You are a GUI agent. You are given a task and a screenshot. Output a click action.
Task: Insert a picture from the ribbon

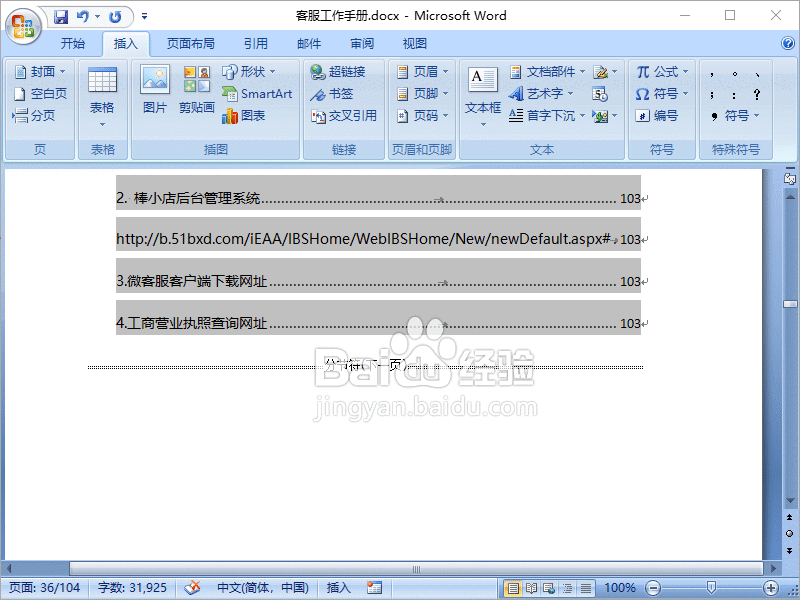(x=155, y=88)
